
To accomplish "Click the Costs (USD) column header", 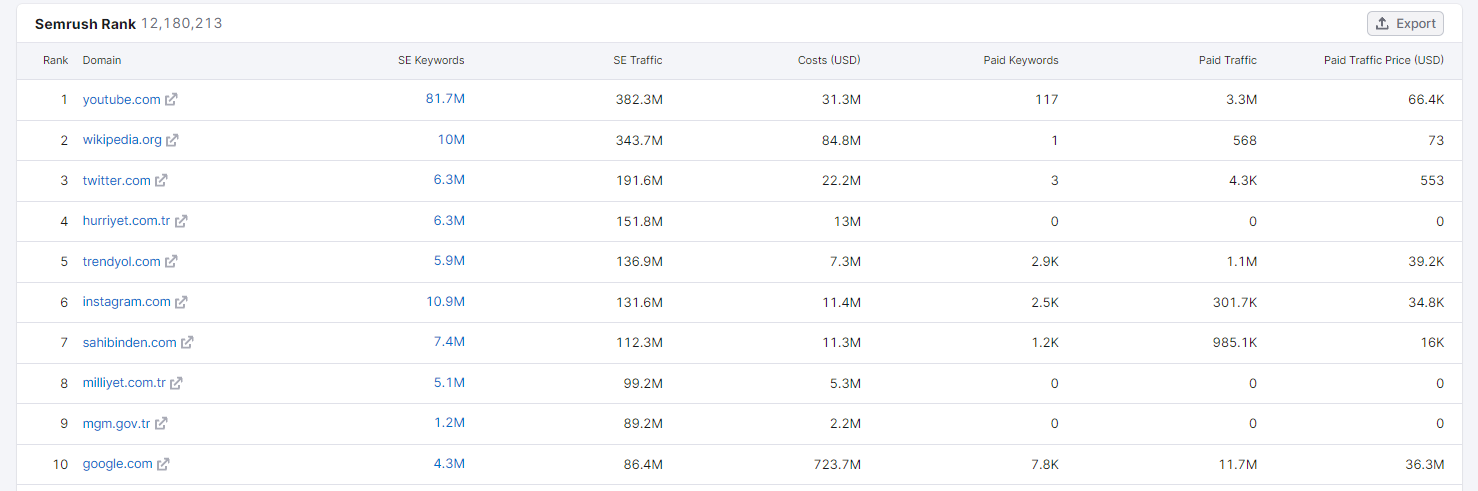I will (829, 61).
